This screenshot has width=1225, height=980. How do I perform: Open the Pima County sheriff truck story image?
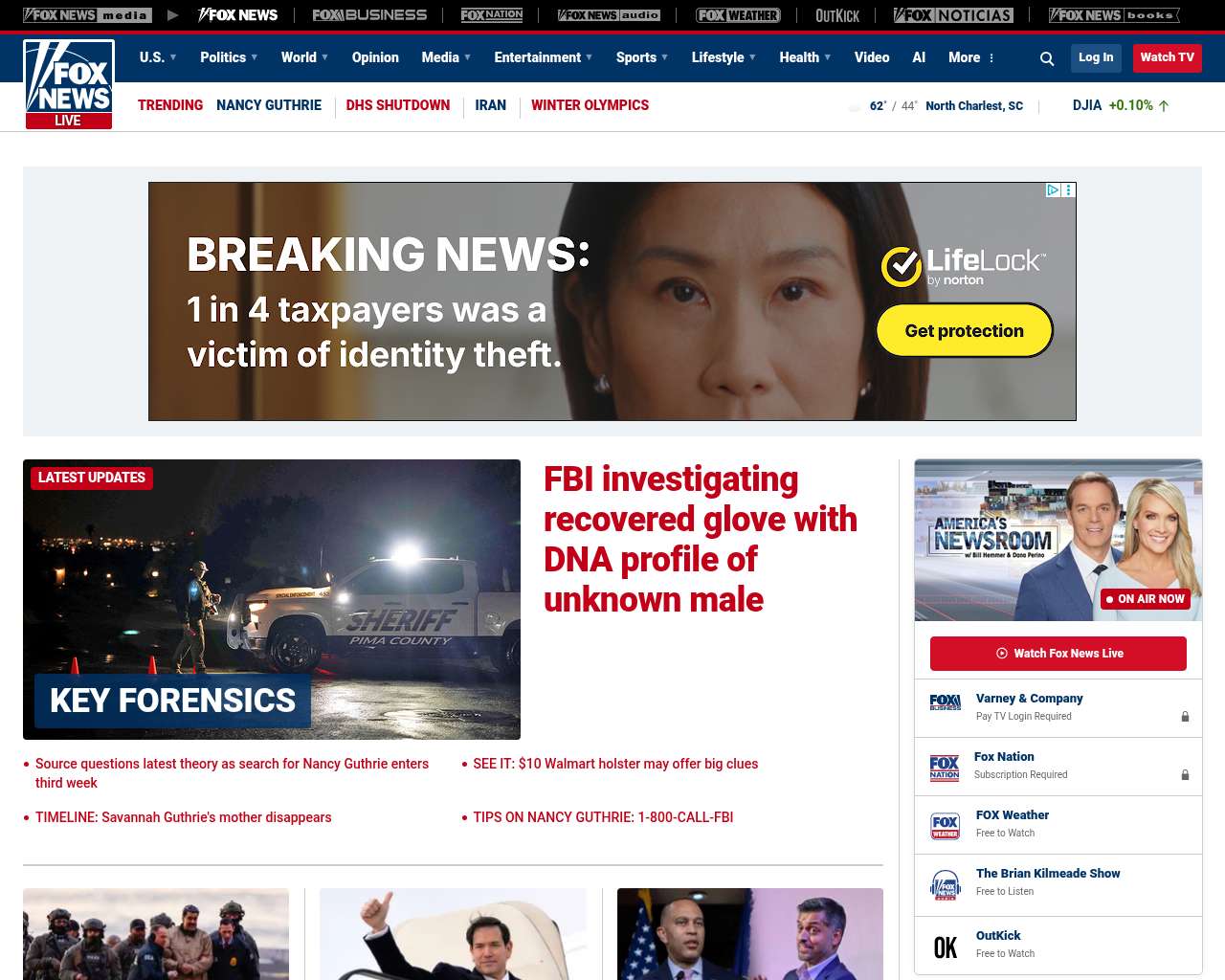click(272, 599)
